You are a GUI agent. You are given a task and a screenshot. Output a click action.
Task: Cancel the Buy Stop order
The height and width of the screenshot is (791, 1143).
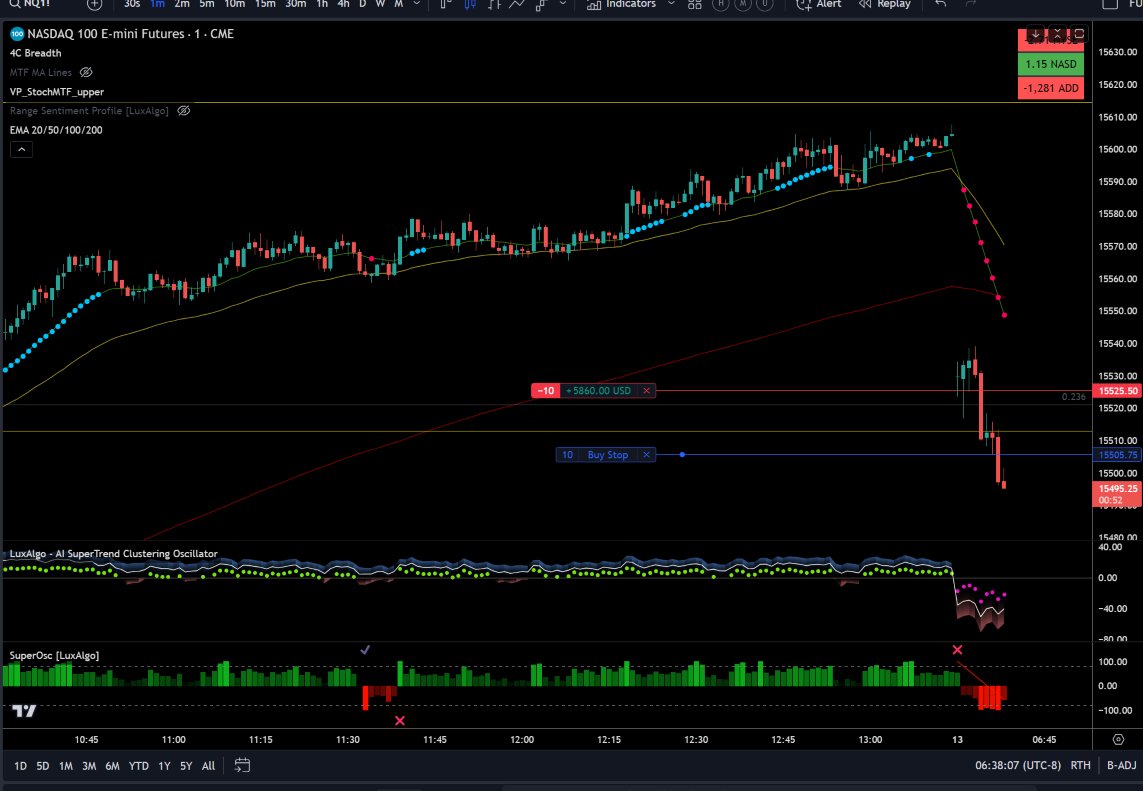pos(646,455)
